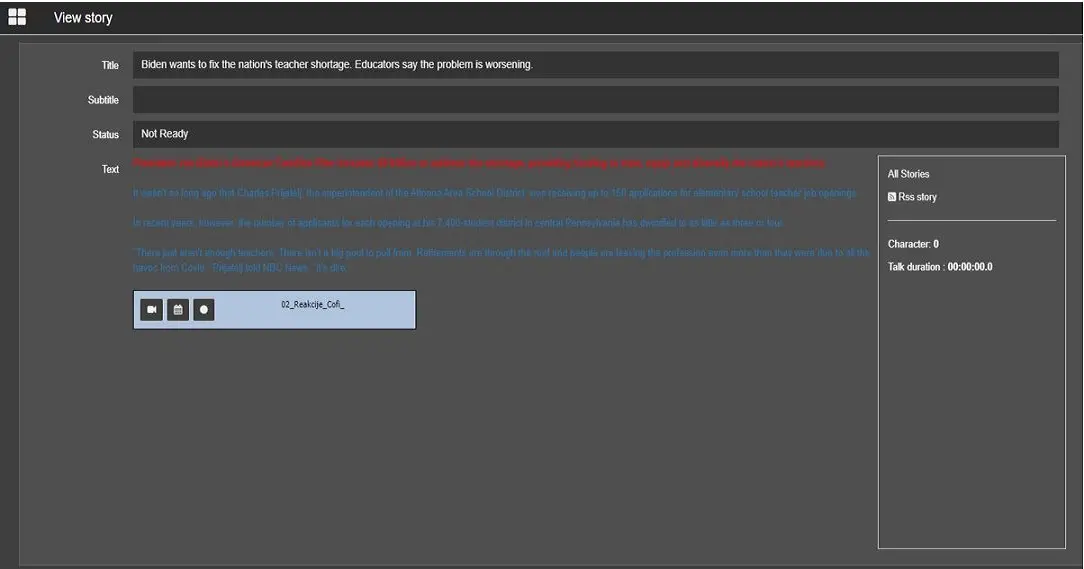1084x569 pixels.
Task: Click the circle record icon on the clip
Action: tap(204, 310)
